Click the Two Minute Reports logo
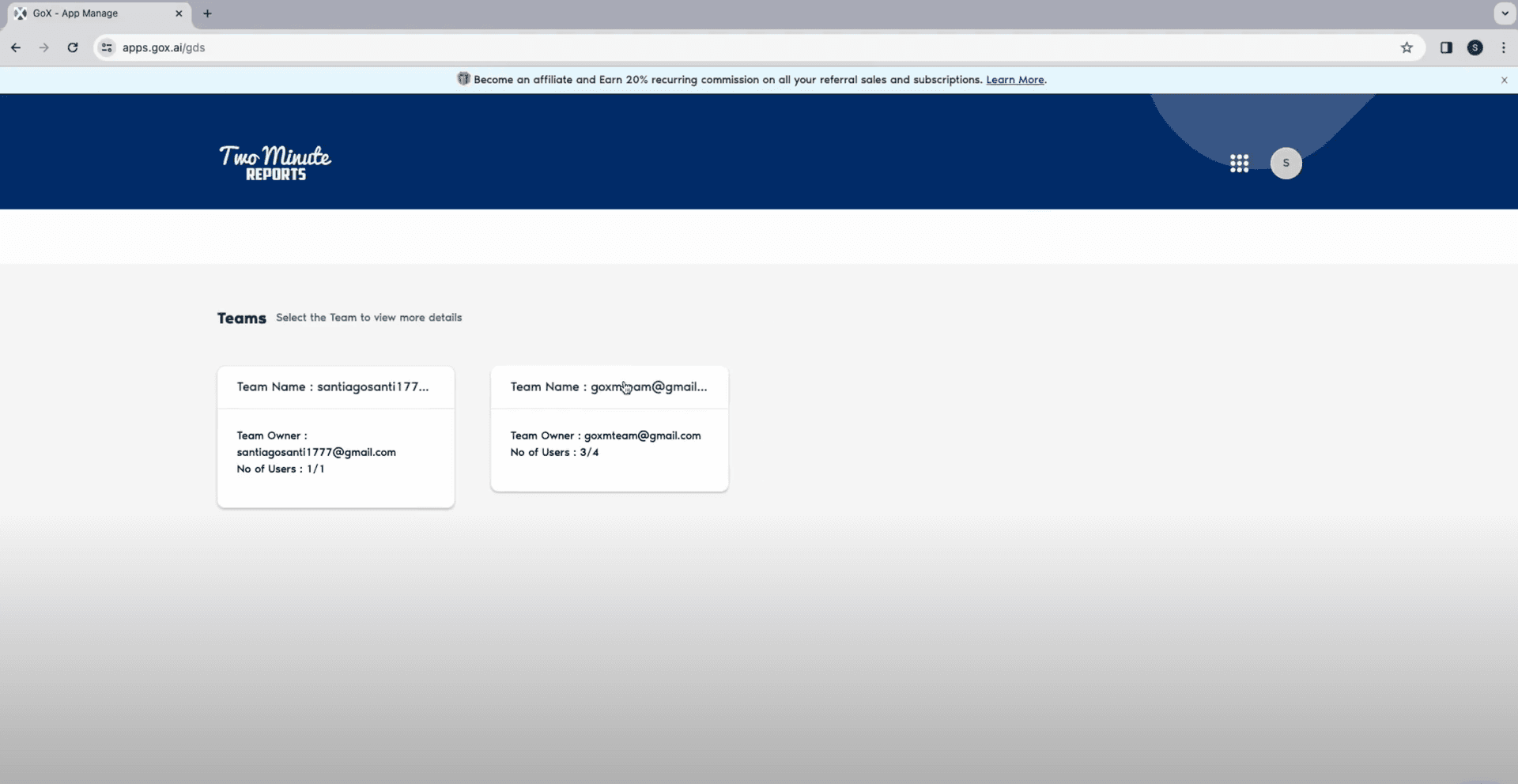This screenshot has height=784, width=1518. click(x=275, y=163)
